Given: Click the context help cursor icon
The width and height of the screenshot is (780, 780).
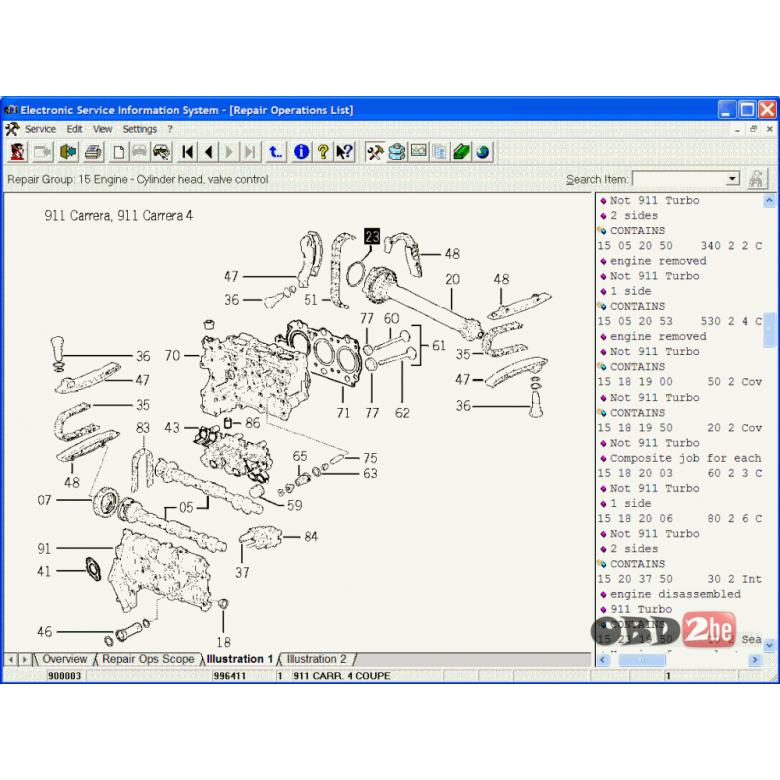Looking at the screenshot, I should [x=344, y=152].
